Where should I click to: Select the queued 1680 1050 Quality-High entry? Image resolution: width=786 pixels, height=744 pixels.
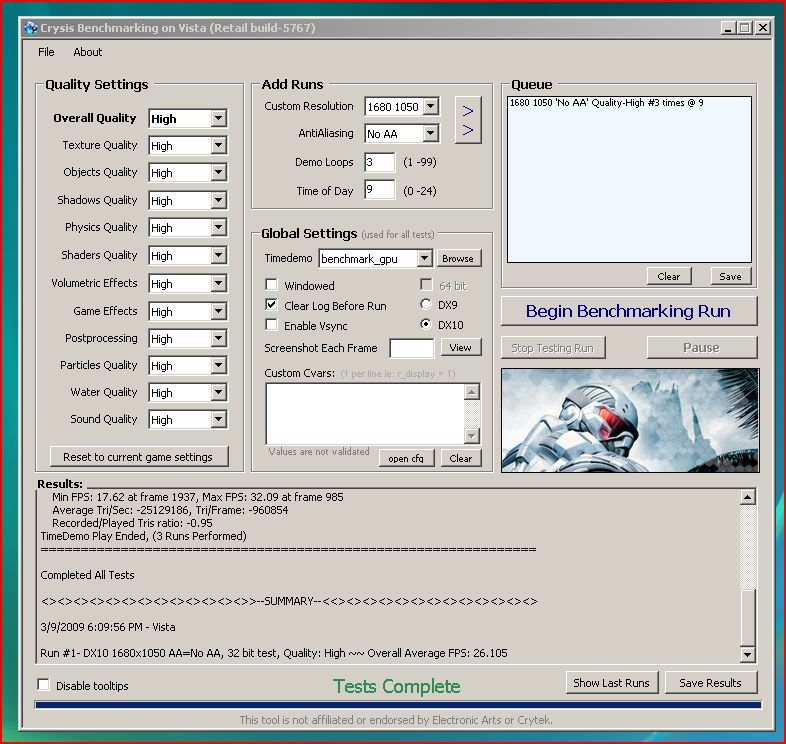607,103
